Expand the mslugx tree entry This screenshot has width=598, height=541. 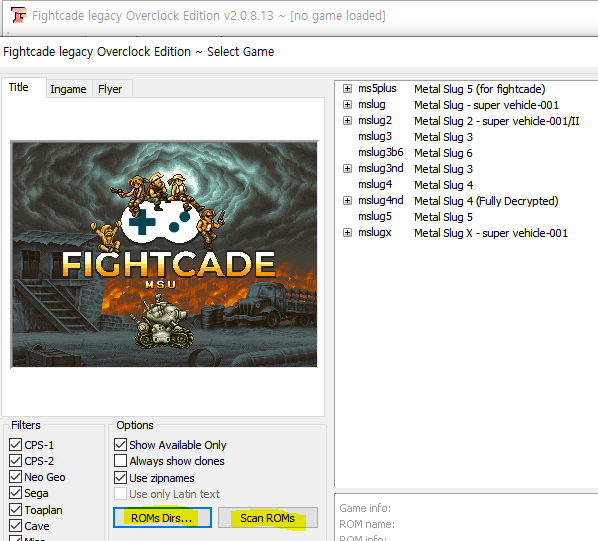pyautogui.click(x=347, y=233)
